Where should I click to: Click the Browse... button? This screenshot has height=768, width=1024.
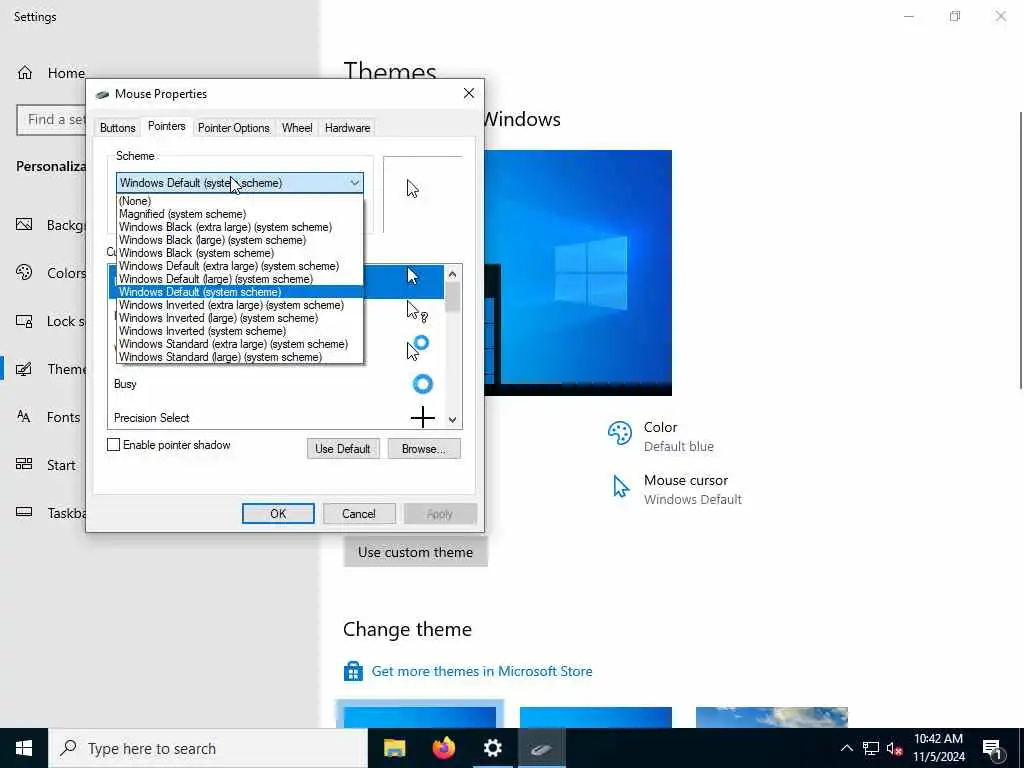pos(424,449)
